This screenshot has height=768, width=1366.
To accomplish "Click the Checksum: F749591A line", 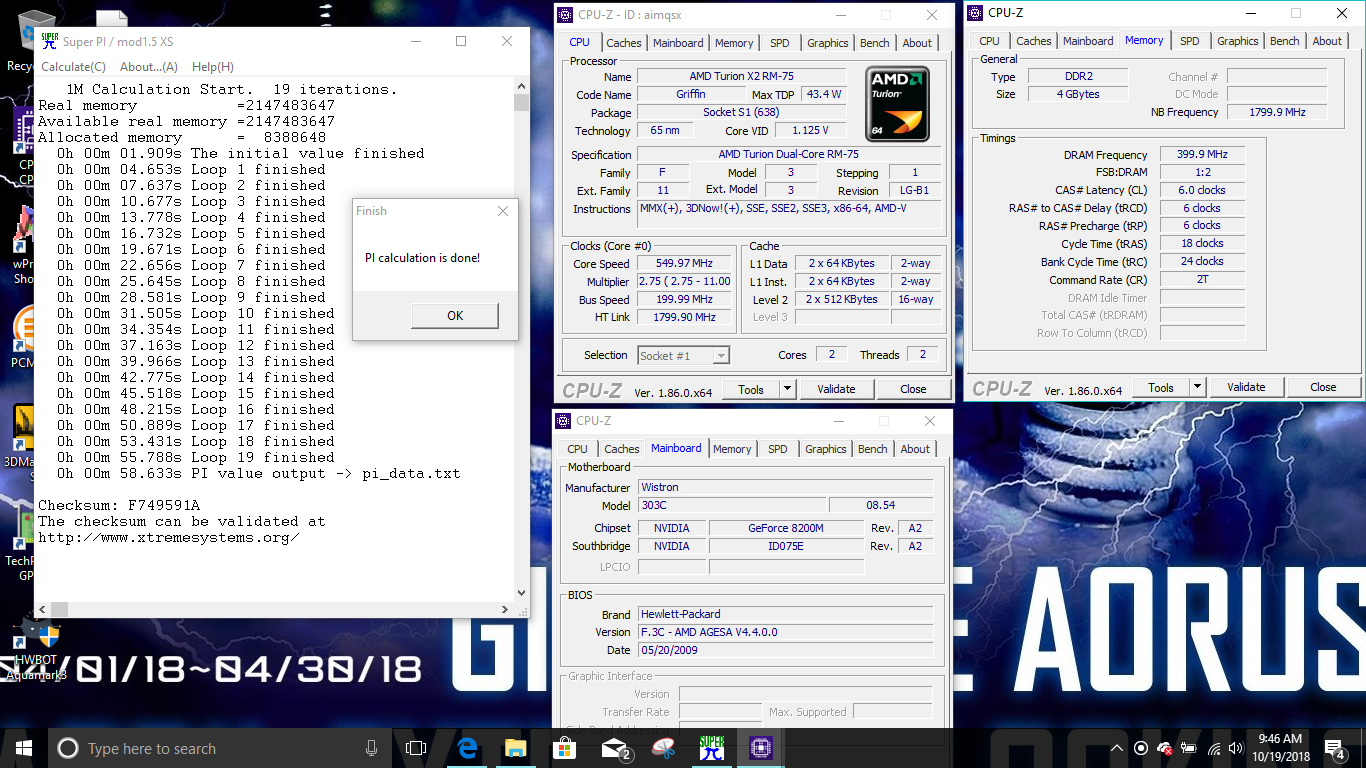I will (x=119, y=505).
